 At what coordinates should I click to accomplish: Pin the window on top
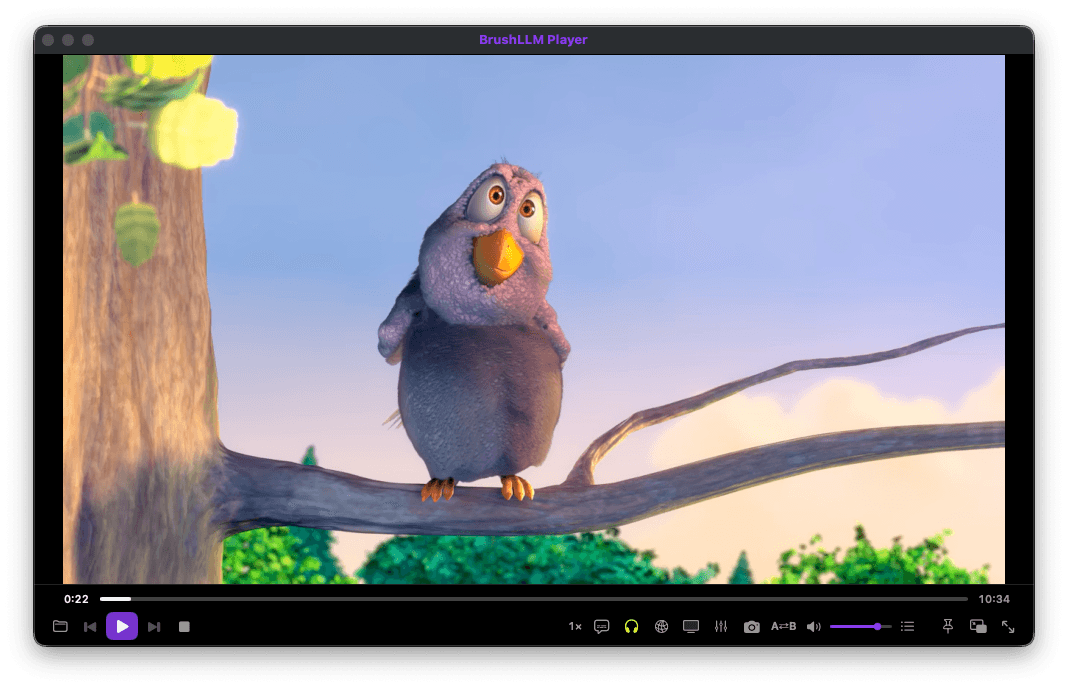tap(947, 626)
